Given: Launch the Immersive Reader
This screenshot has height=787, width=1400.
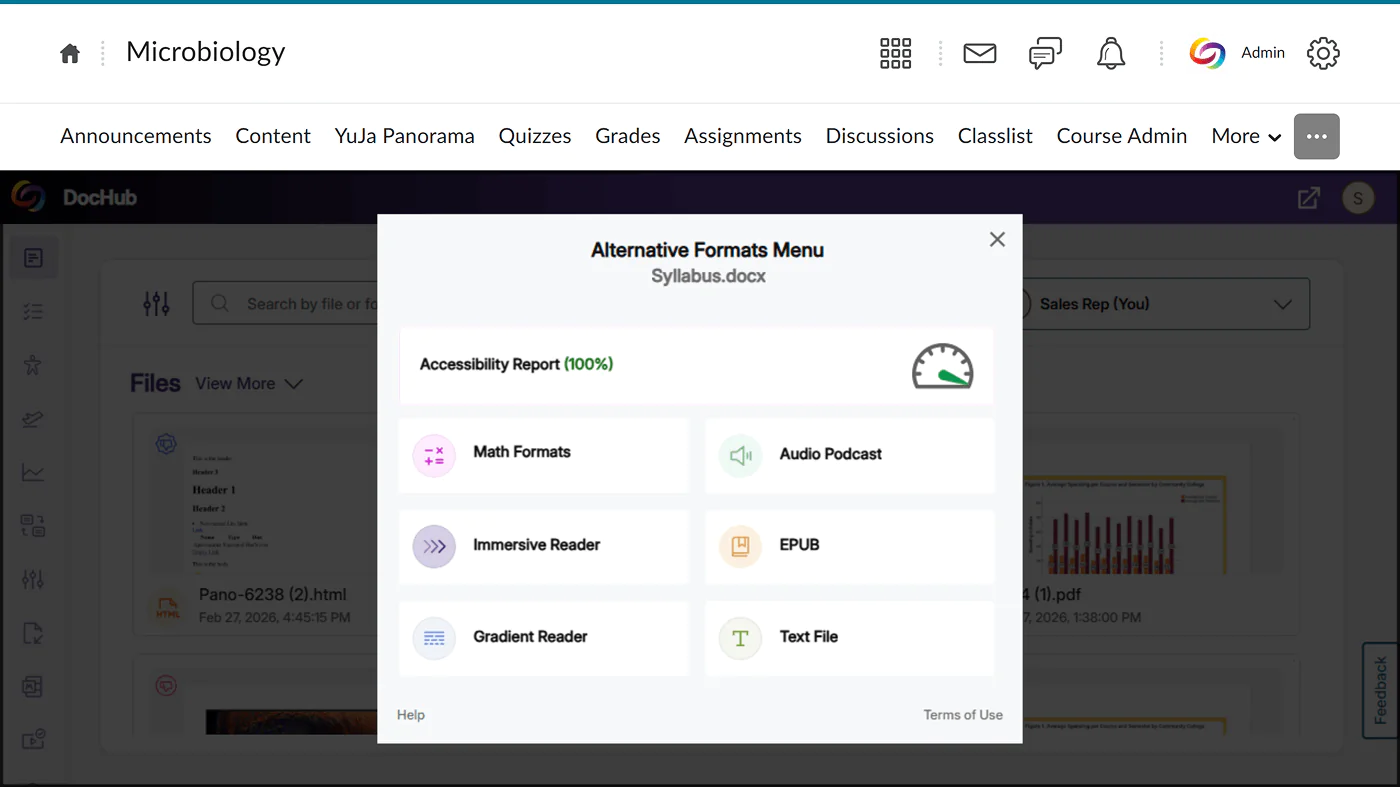Looking at the screenshot, I should [x=543, y=546].
